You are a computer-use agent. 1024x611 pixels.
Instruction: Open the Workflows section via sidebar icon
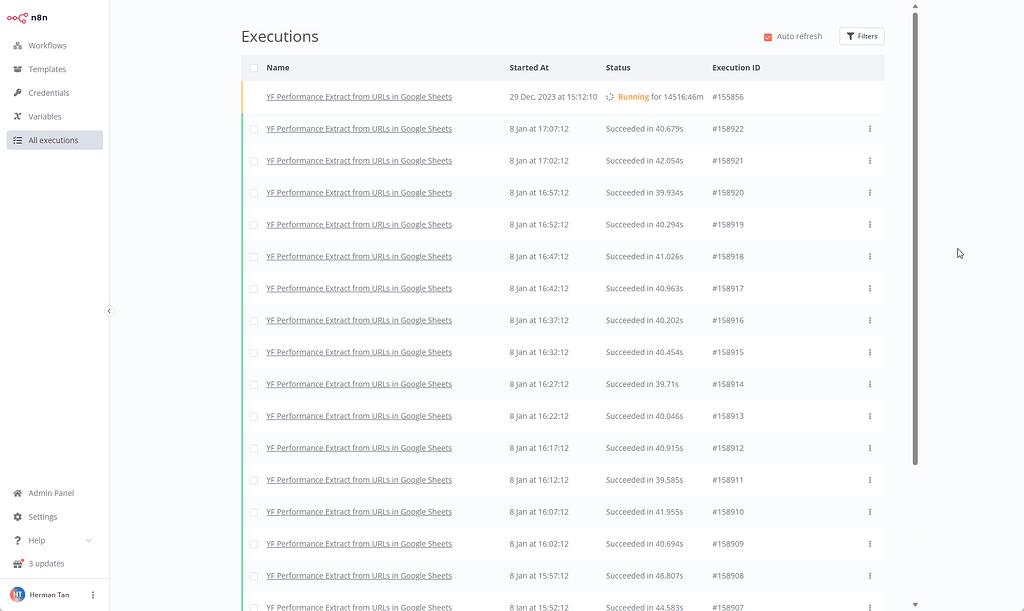[x=45, y=45]
